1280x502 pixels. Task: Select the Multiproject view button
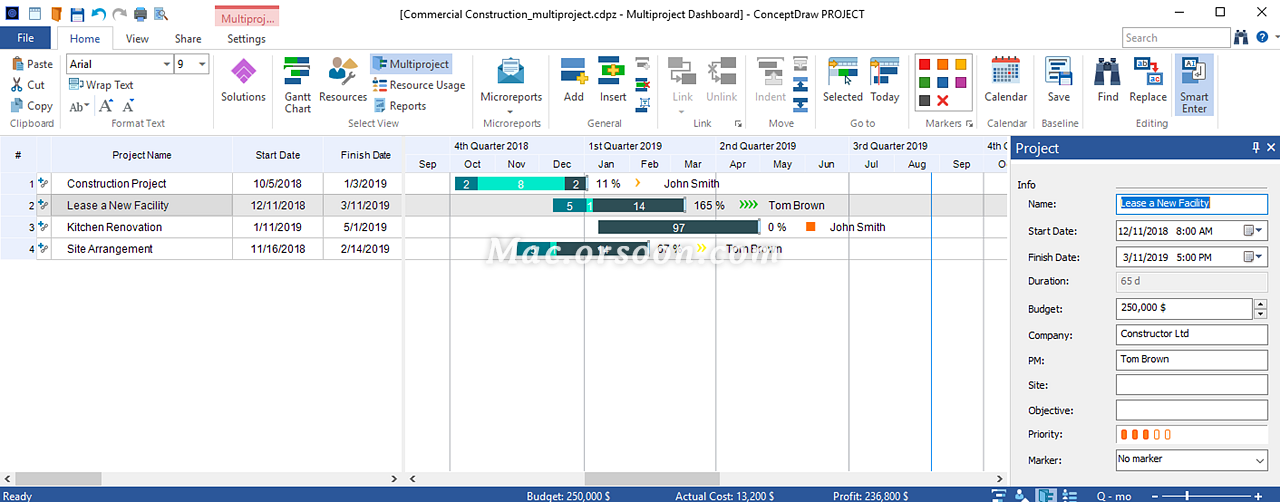(x=411, y=64)
